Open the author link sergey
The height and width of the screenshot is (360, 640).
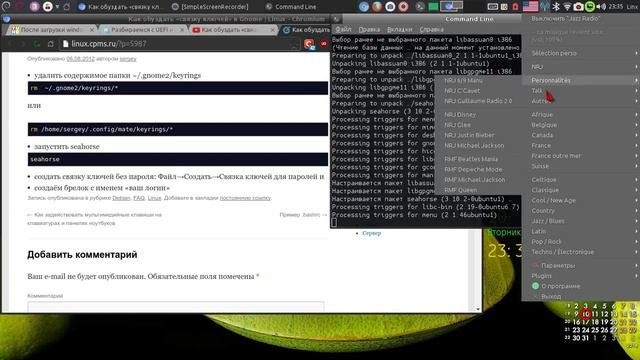click(128, 59)
